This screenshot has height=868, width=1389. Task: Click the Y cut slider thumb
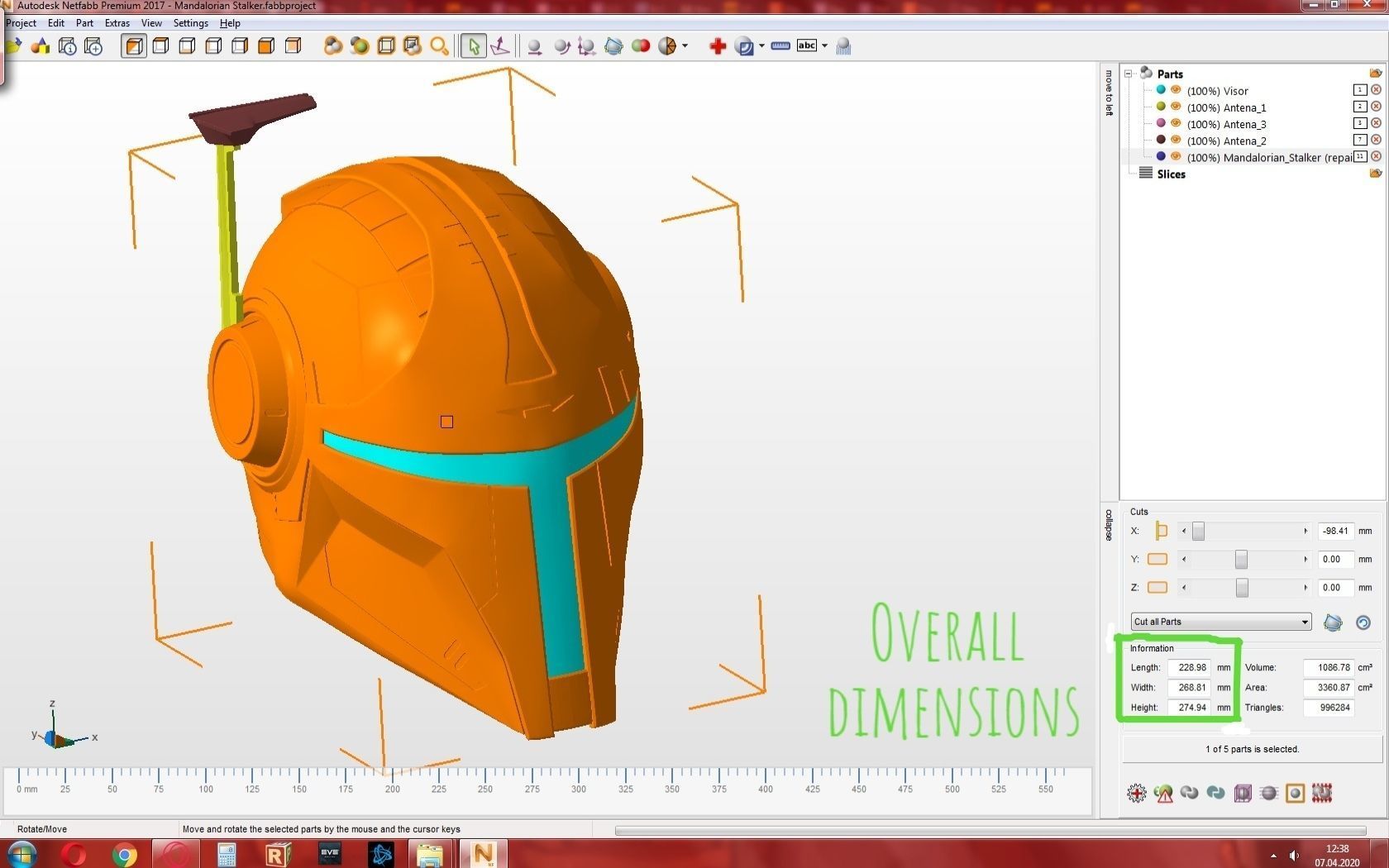click(1241, 560)
